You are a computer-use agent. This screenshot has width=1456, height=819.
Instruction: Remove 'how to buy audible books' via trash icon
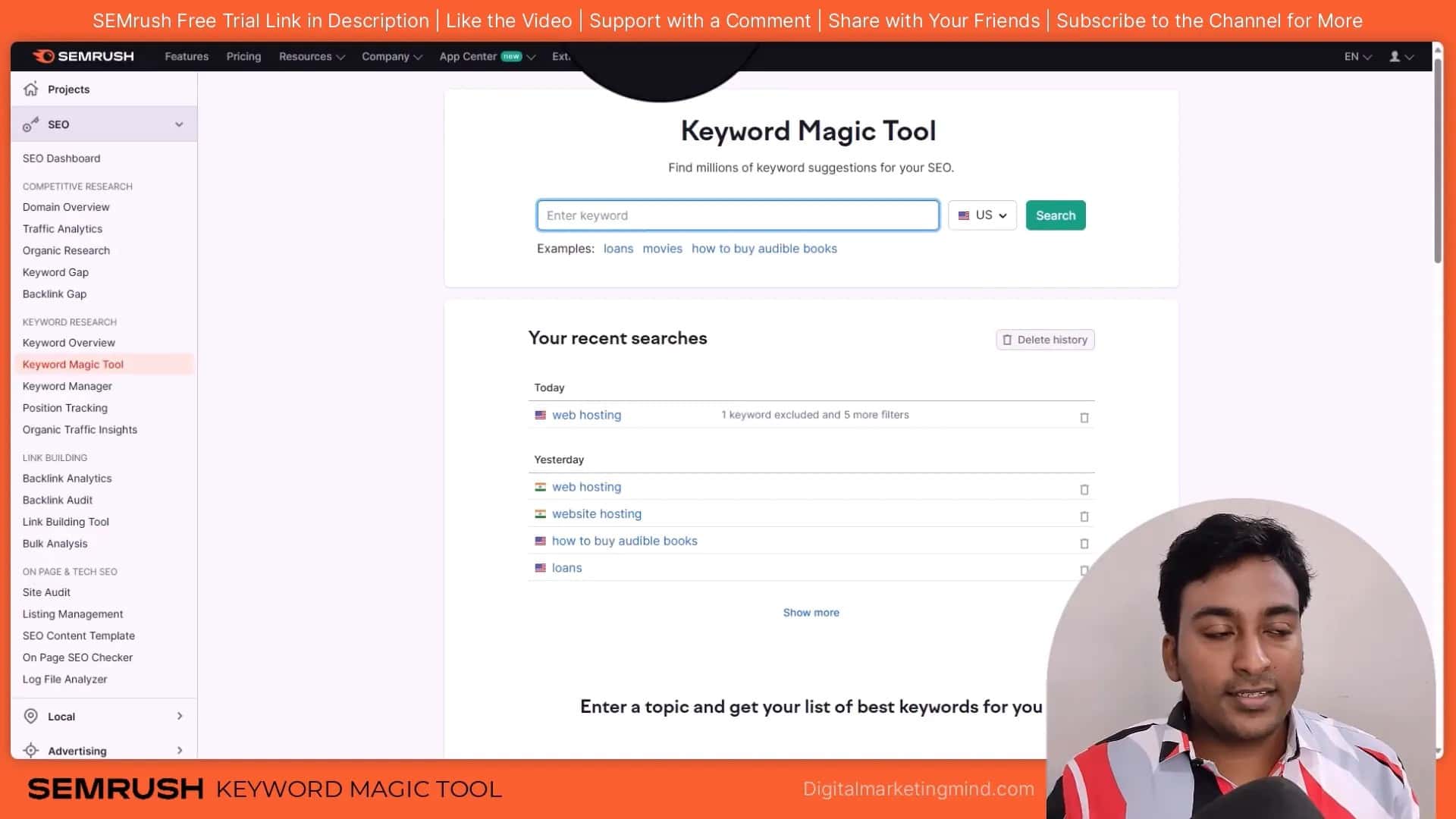coord(1084,543)
